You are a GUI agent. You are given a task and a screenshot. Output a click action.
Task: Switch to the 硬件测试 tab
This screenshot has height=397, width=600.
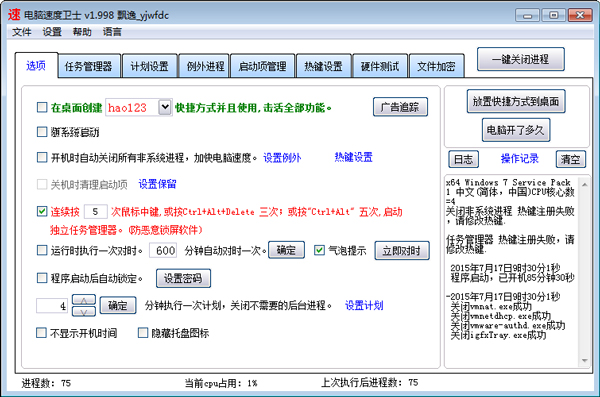[380, 66]
